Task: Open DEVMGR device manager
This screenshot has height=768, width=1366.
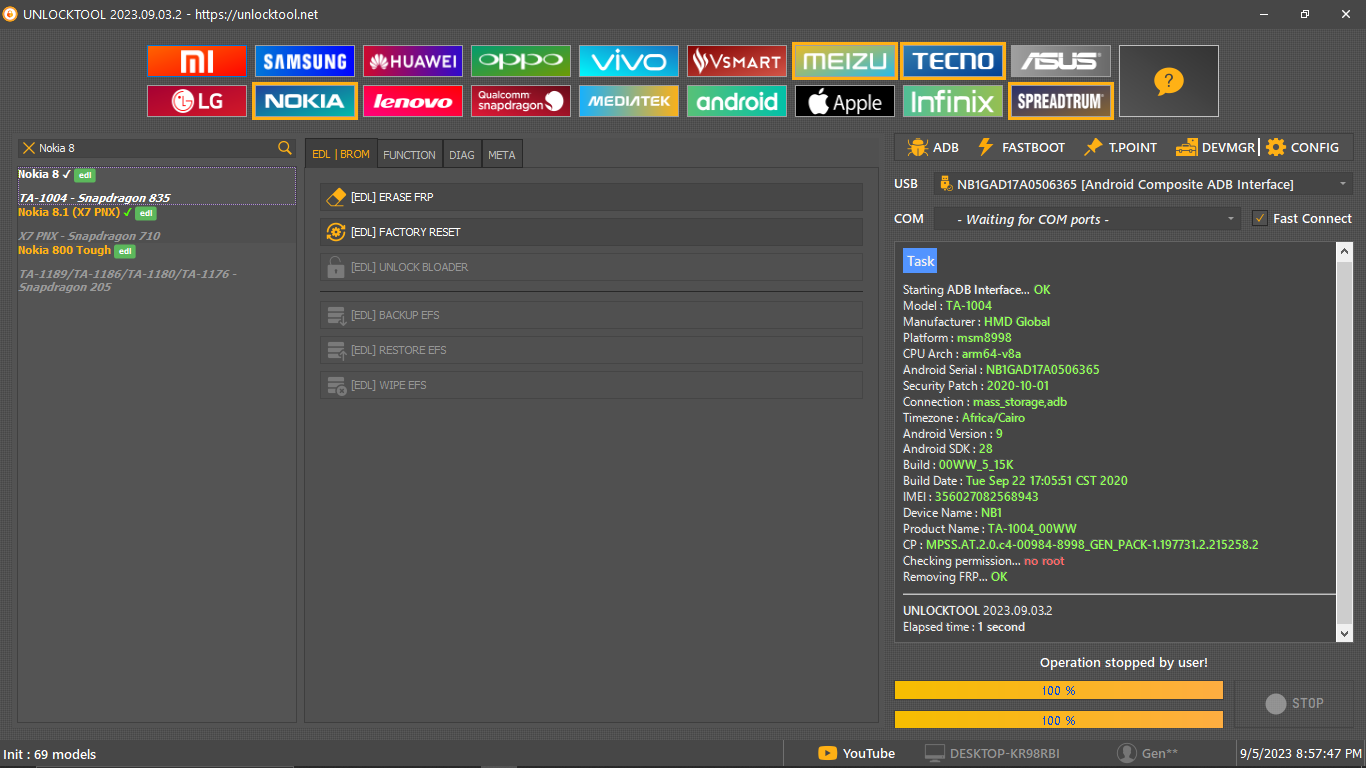Action: [1215, 147]
